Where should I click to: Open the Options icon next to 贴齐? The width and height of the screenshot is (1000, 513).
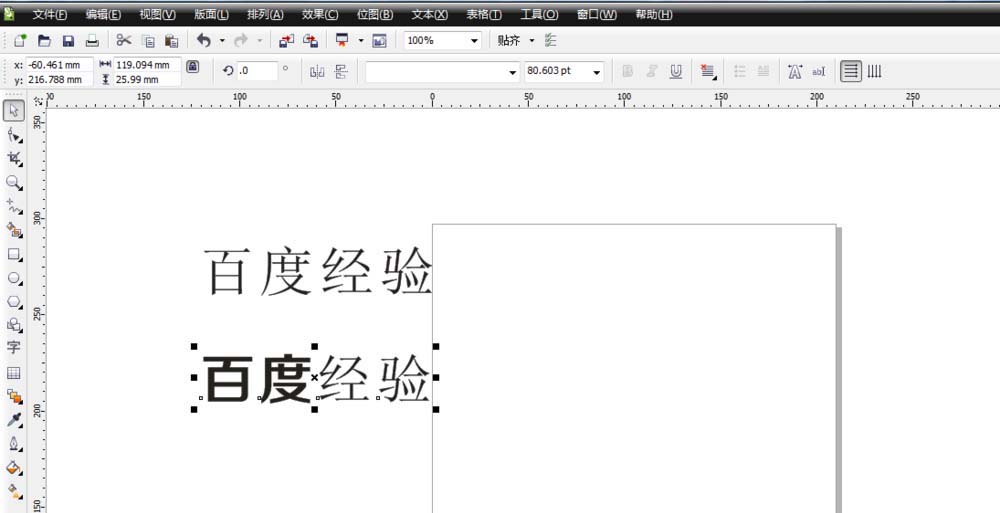tap(550, 41)
